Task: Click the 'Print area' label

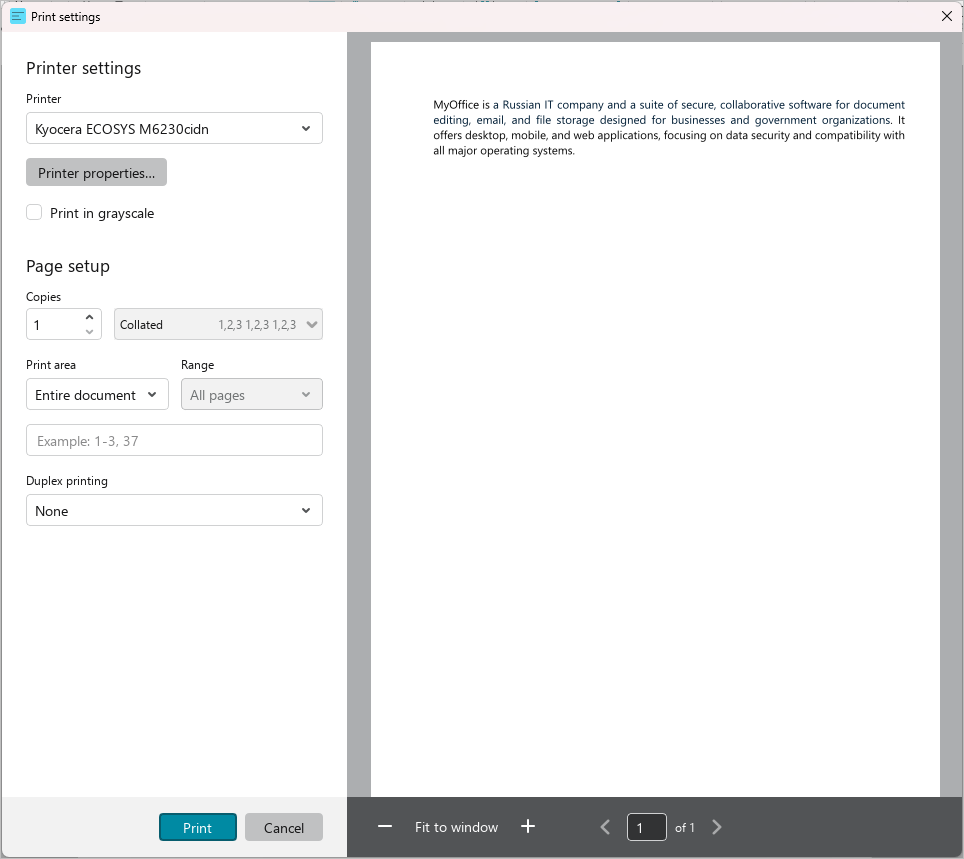Action: click(51, 365)
